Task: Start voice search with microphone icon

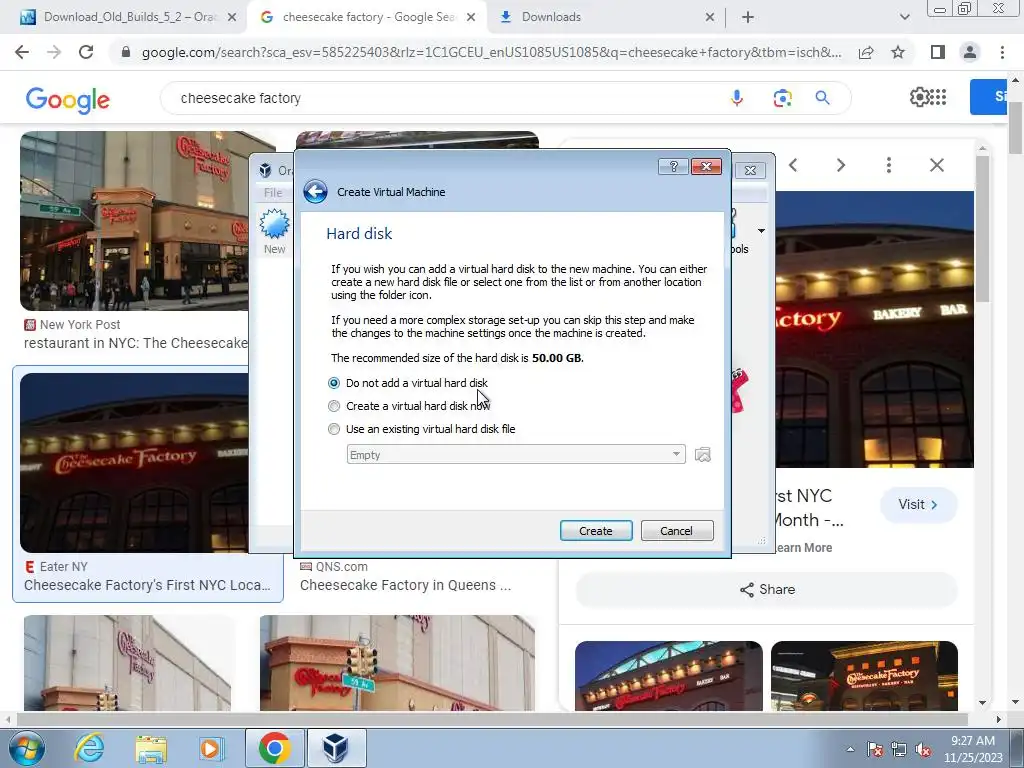Action: pyautogui.click(x=737, y=98)
